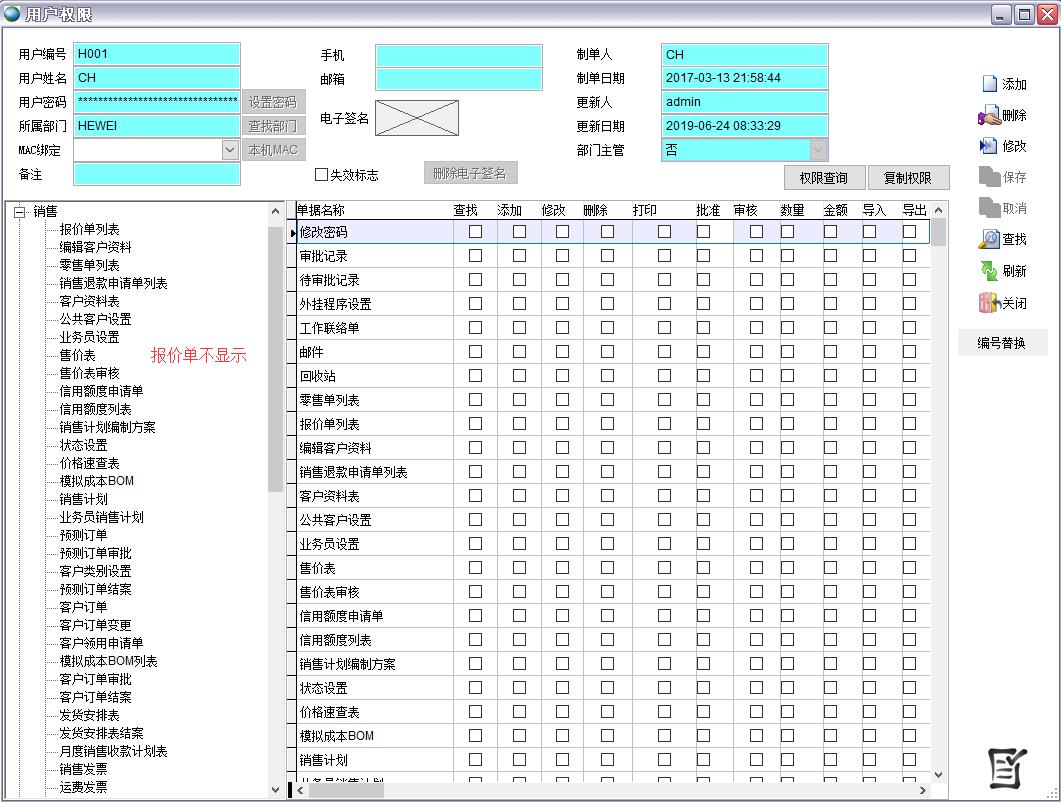
Task: Click the 关闭 (Close) door icon
Action: (989, 303)
